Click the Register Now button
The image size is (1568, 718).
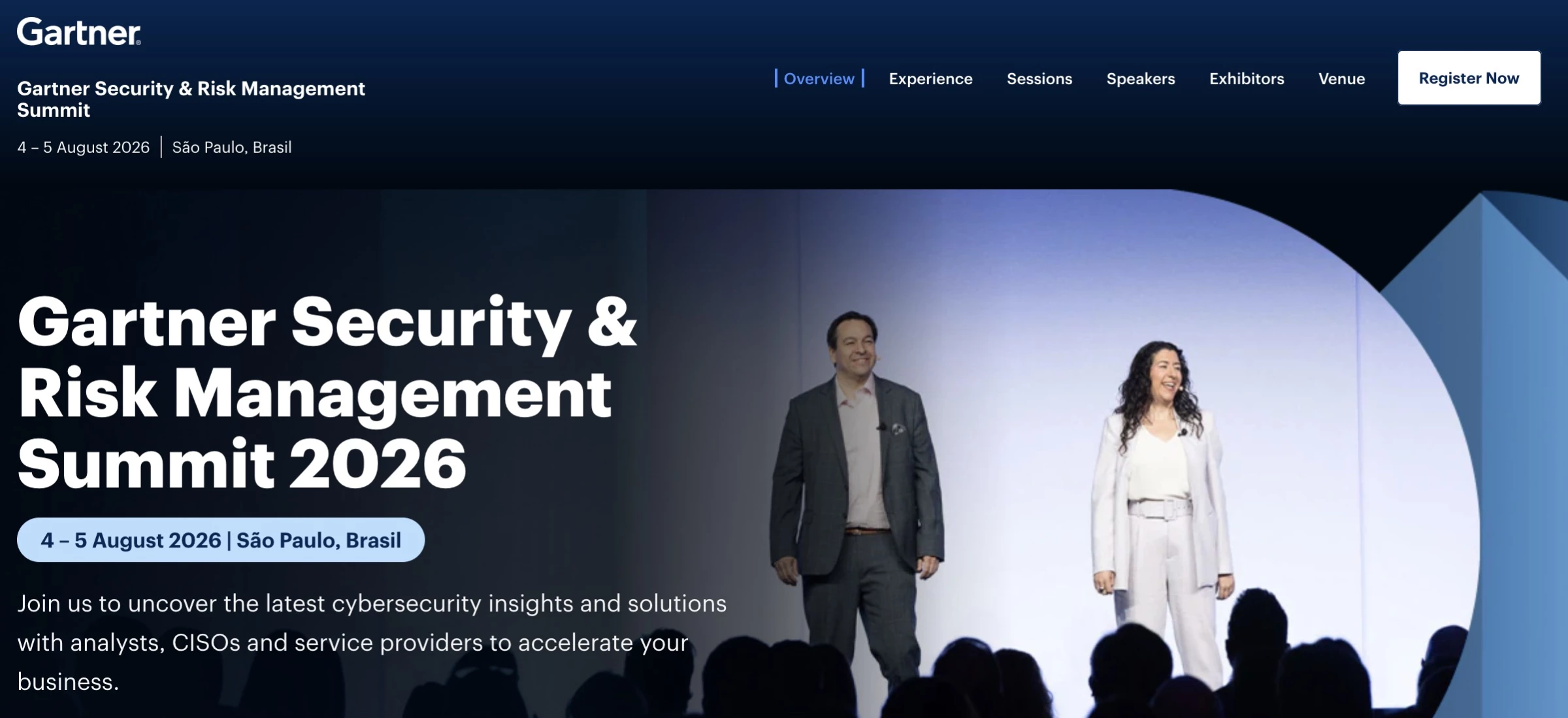click(x=1469, y=78)
